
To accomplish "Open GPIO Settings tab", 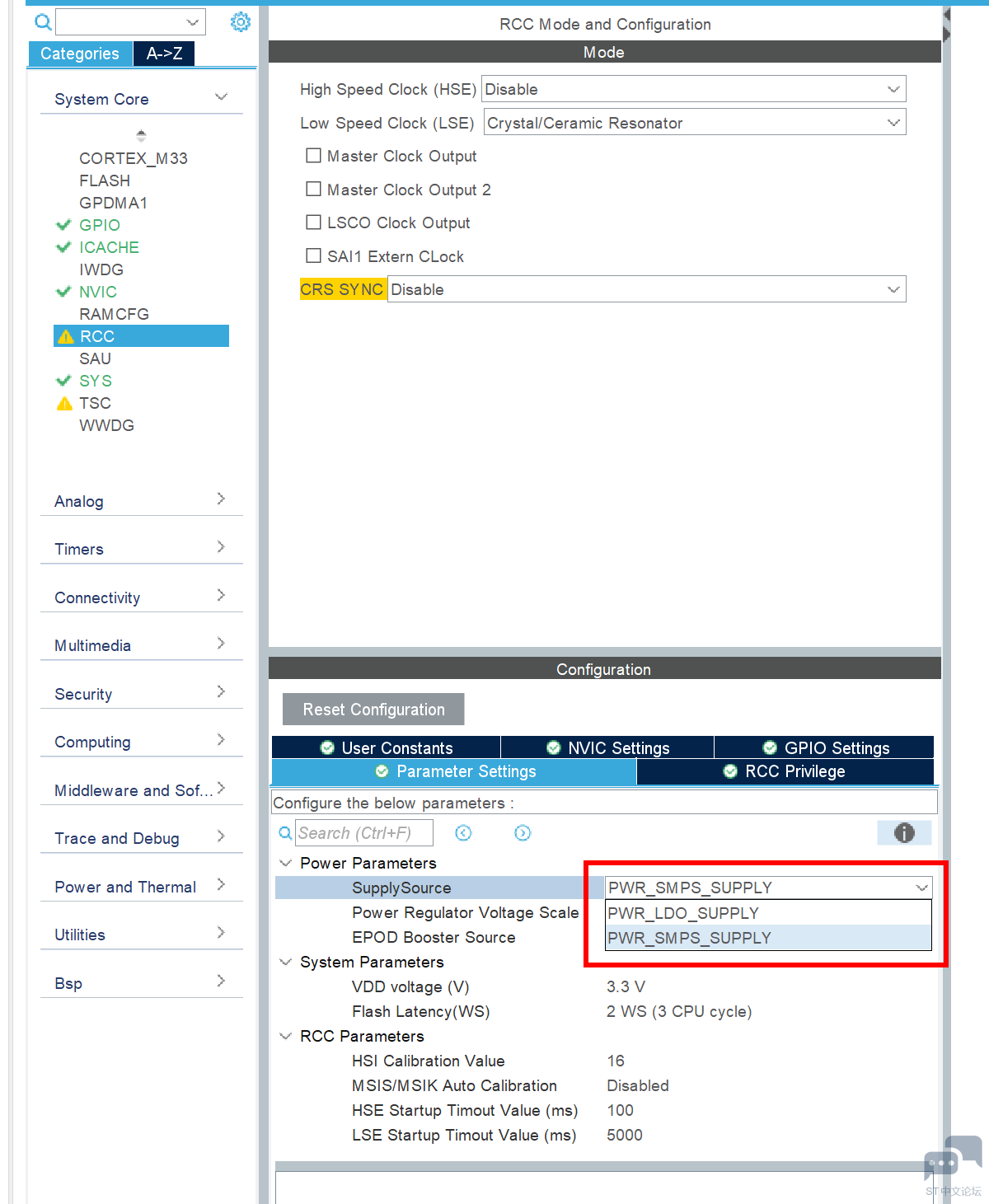I will click(x=824, y=747).
